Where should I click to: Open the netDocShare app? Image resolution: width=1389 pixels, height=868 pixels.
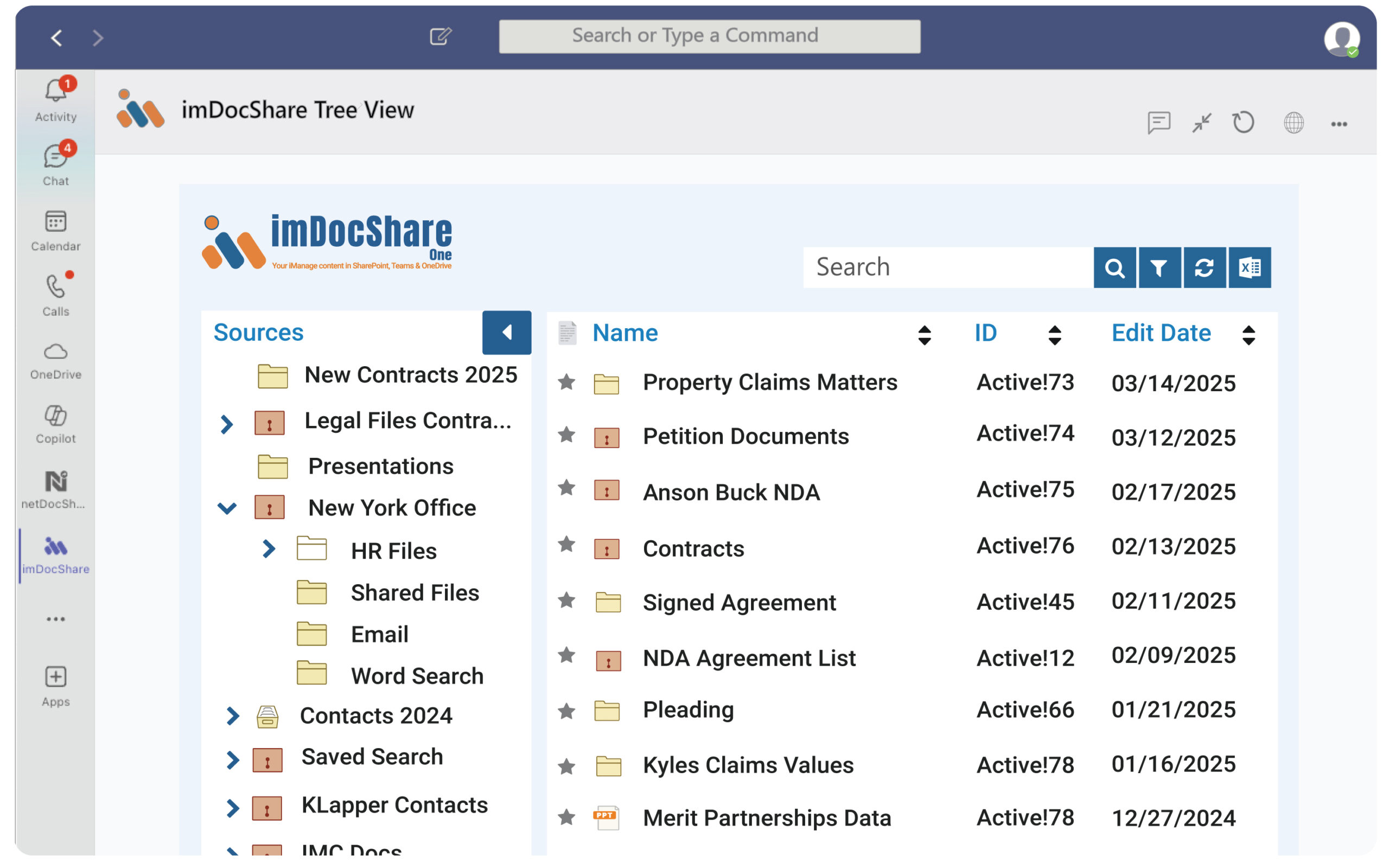pyautogui.click(x=53, y=490)
